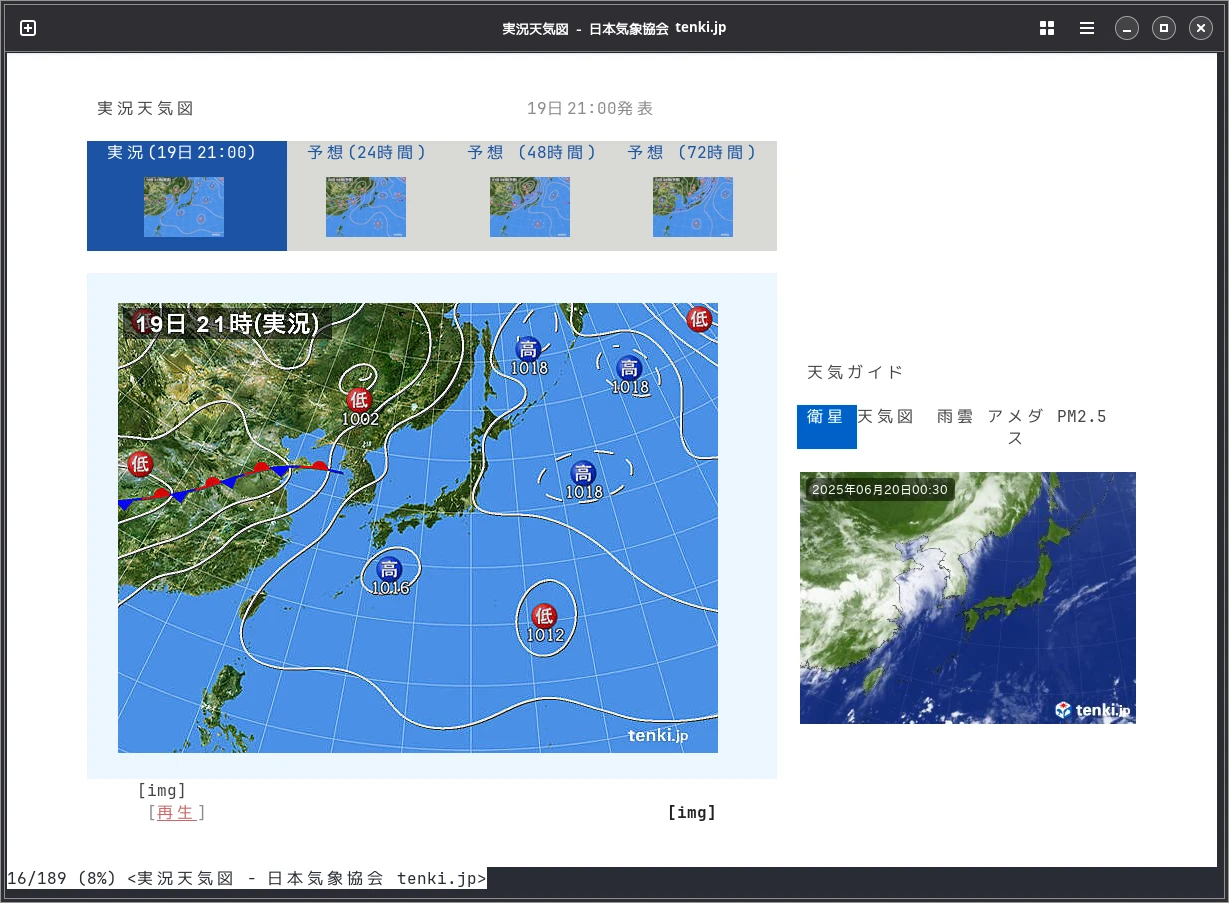Viewport: 1229px width, 903px height.
Task: Switch to 予想(48時間) forecast tab
Action: pyautogui.click(x=532, y=153)
